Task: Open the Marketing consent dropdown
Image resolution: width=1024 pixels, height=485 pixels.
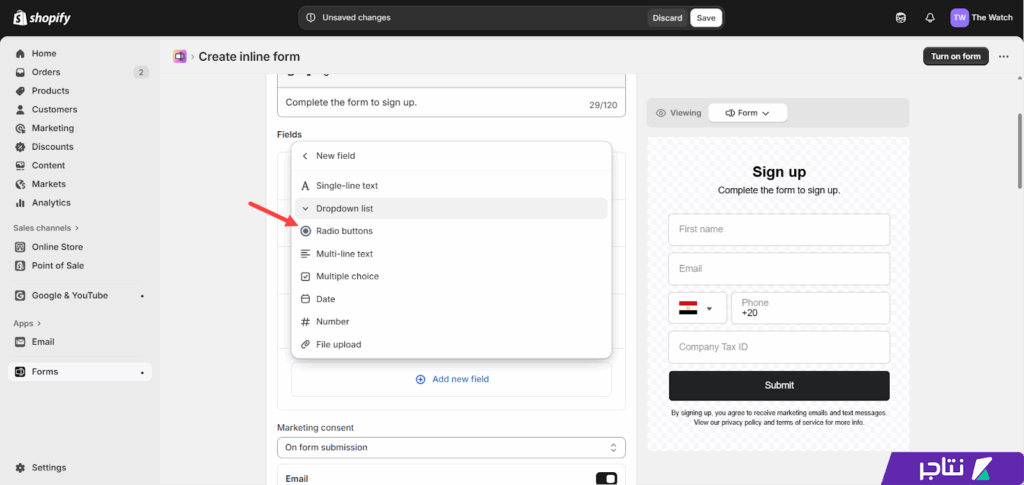Action: 451,447
